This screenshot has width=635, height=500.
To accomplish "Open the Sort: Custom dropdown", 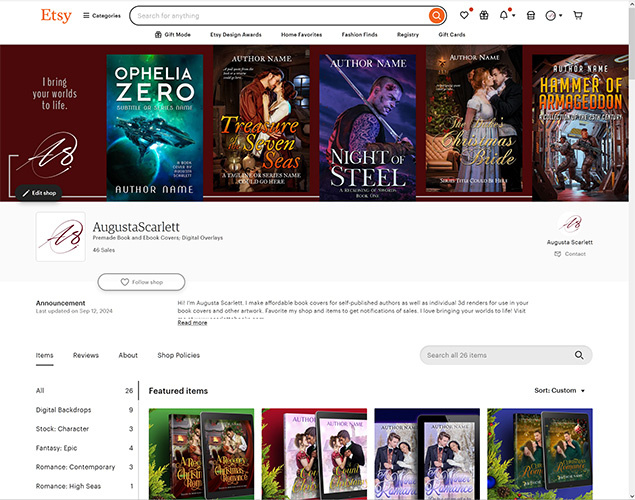I will coord(559,391).
